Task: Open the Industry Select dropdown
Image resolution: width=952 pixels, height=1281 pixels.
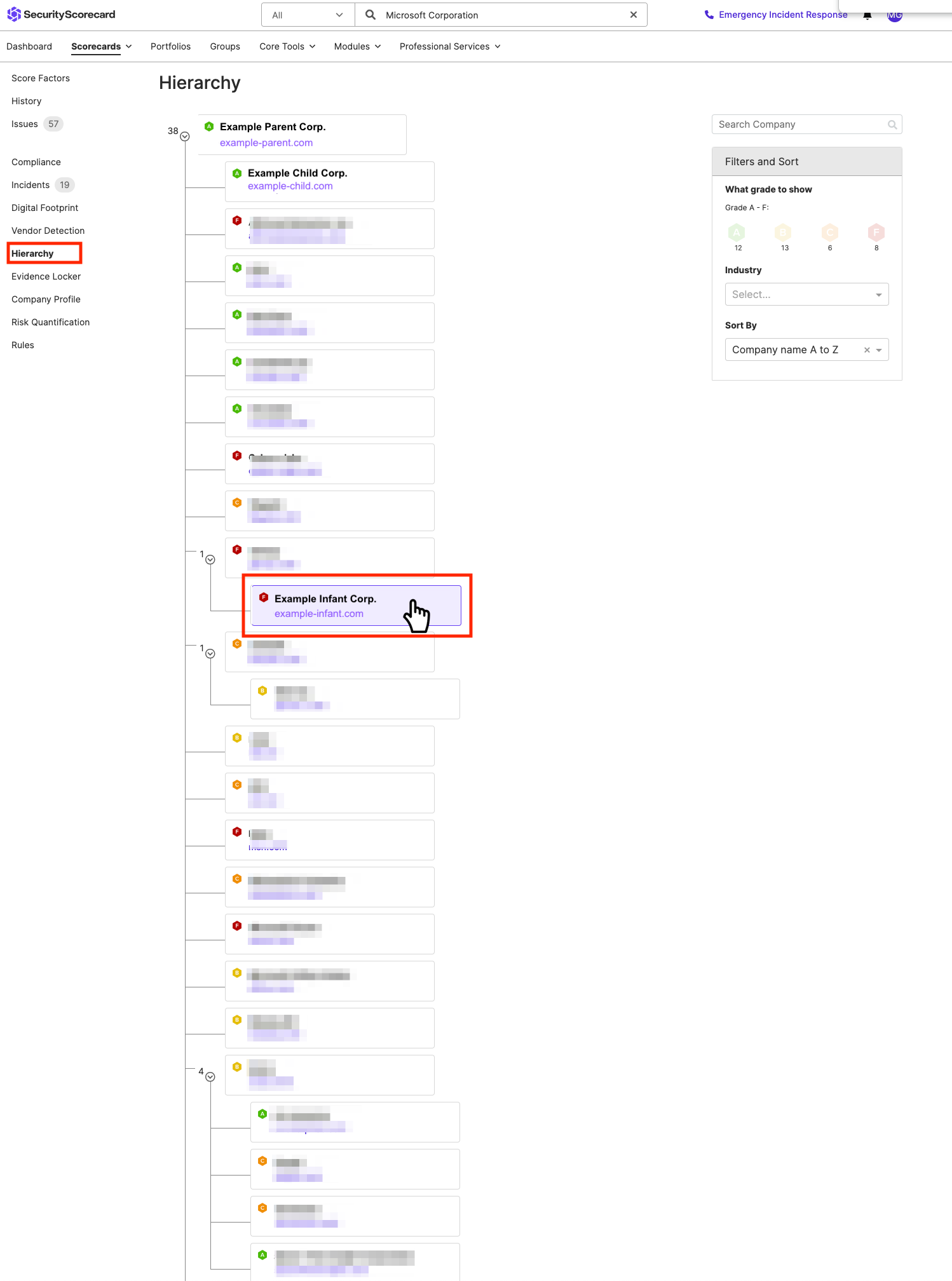Action: 807,294
